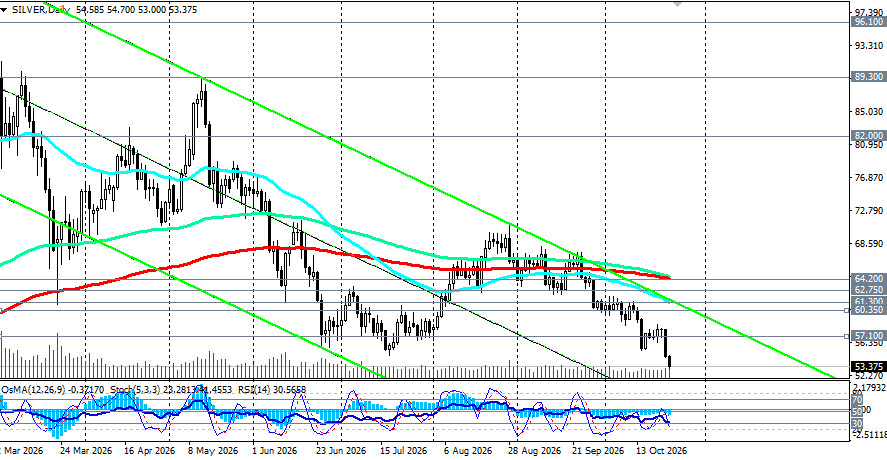Click the square handle on 60.350 line
The image size is (887, 460).
pos(847,310)
